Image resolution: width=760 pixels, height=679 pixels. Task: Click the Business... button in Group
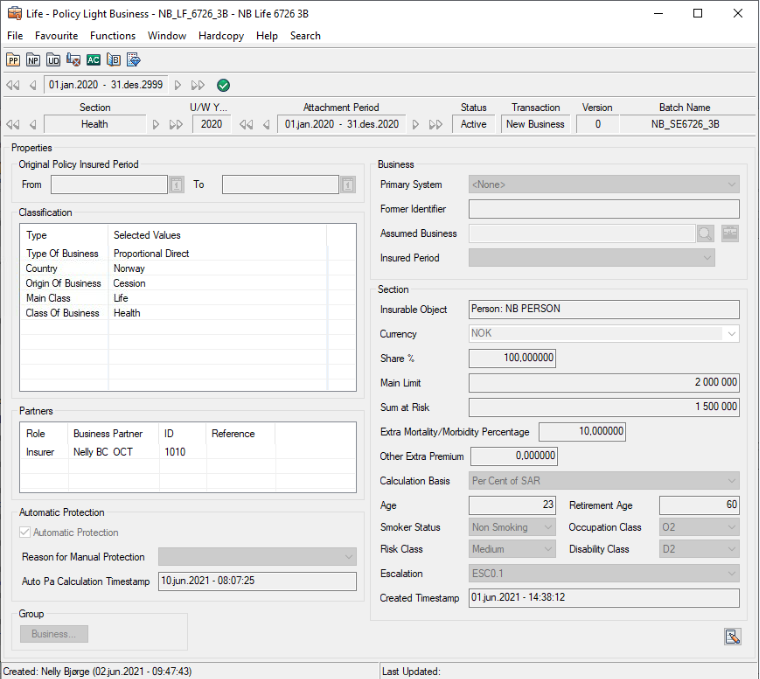(54, 634)
